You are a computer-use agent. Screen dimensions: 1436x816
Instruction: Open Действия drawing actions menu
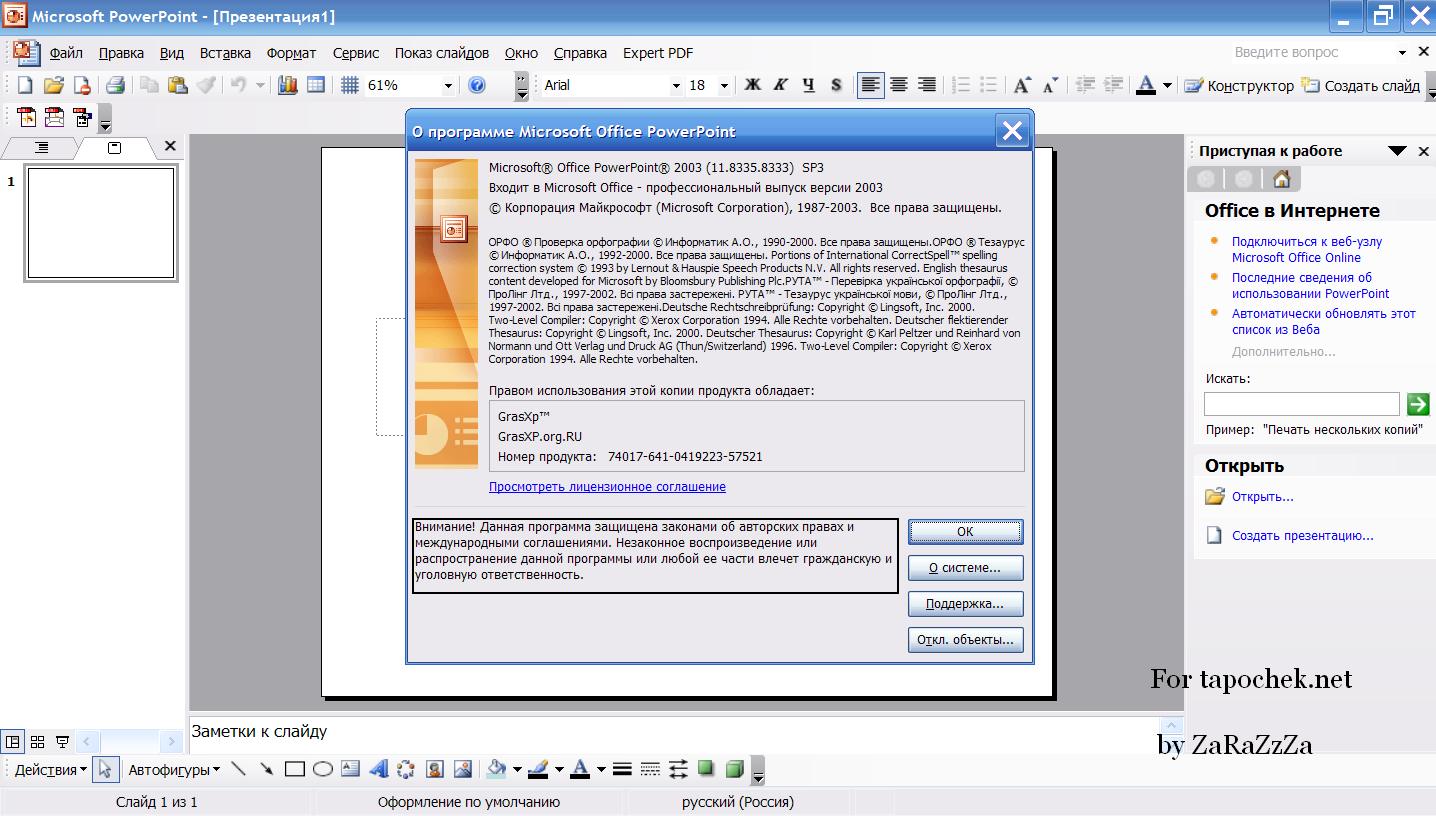point(50,770)
